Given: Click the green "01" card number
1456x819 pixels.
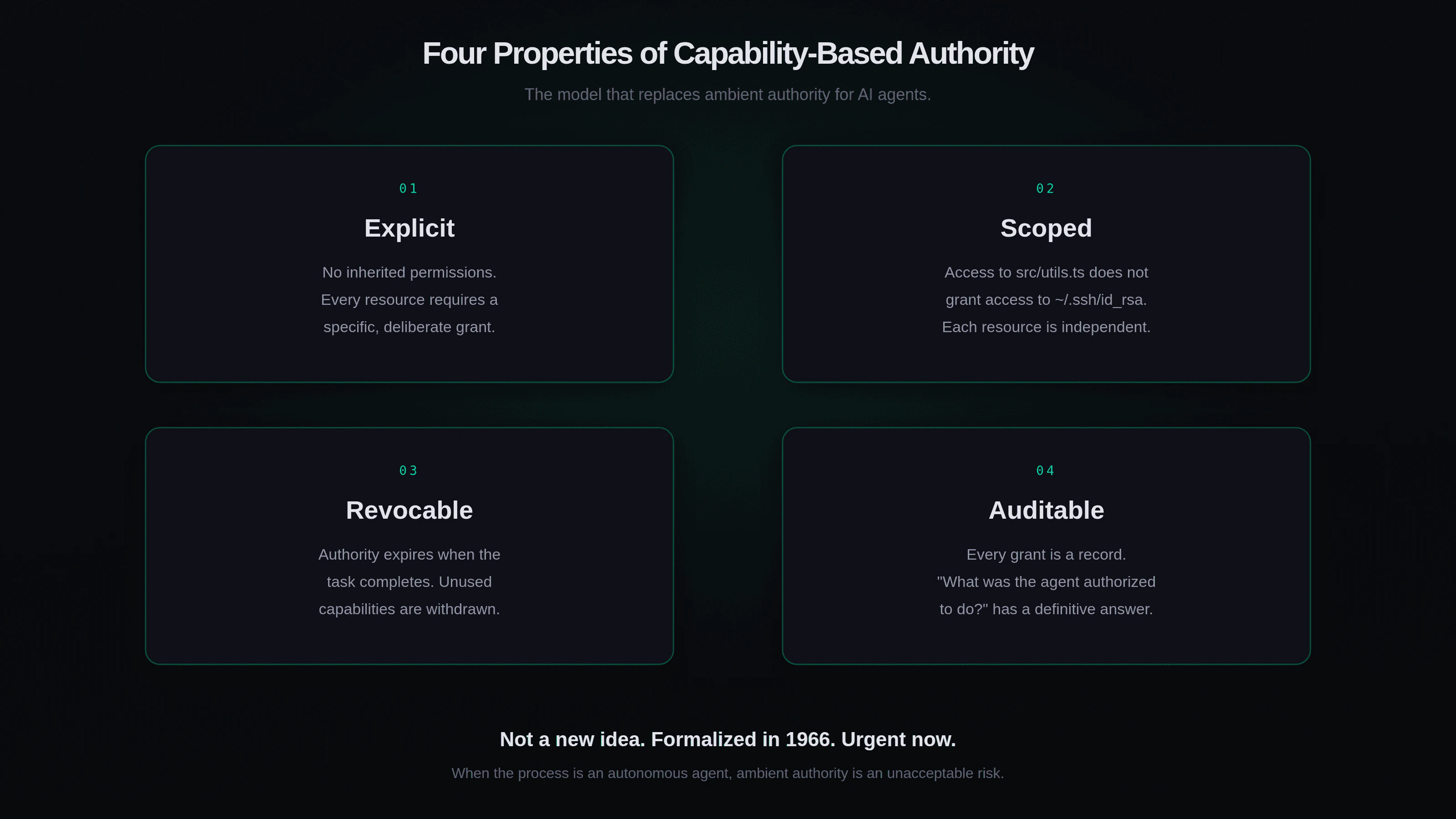Looking at the screenshot, I should pos(408,189).
